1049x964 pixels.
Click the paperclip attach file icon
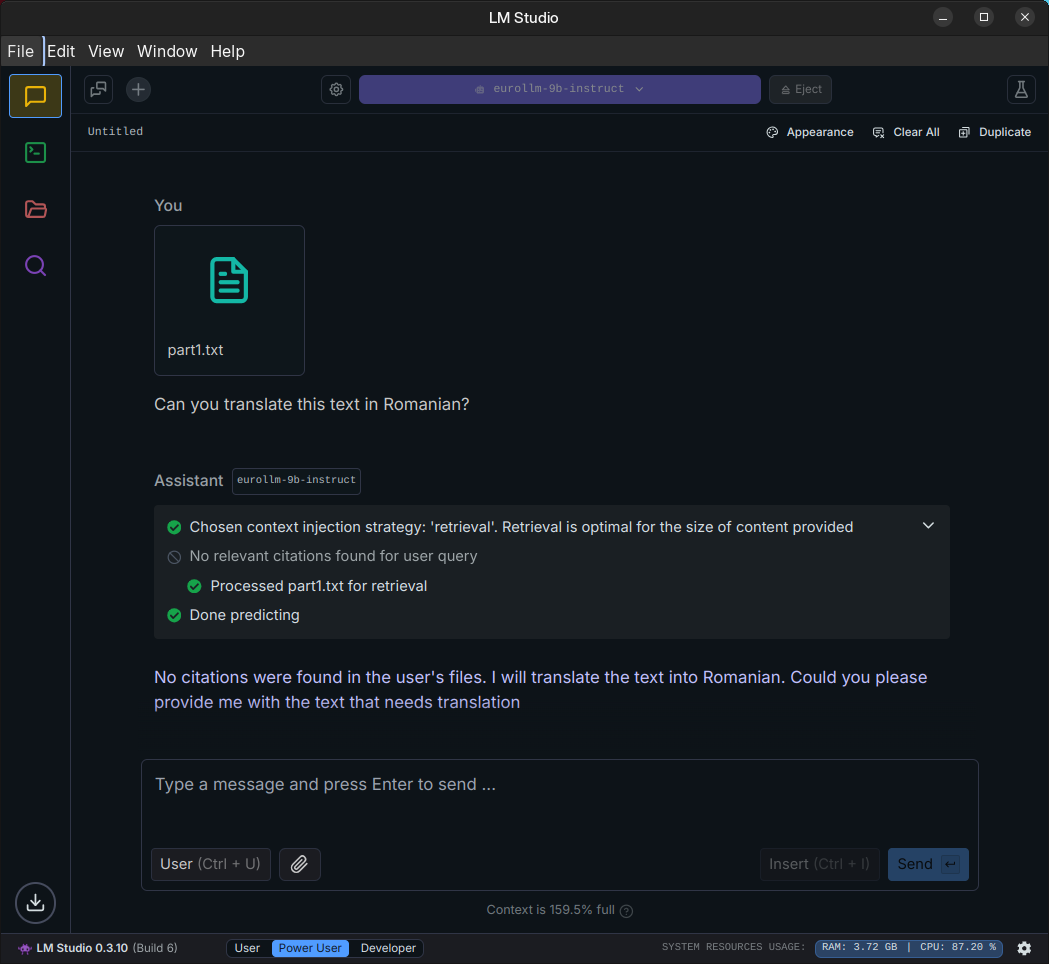click(x=299, y=864)
